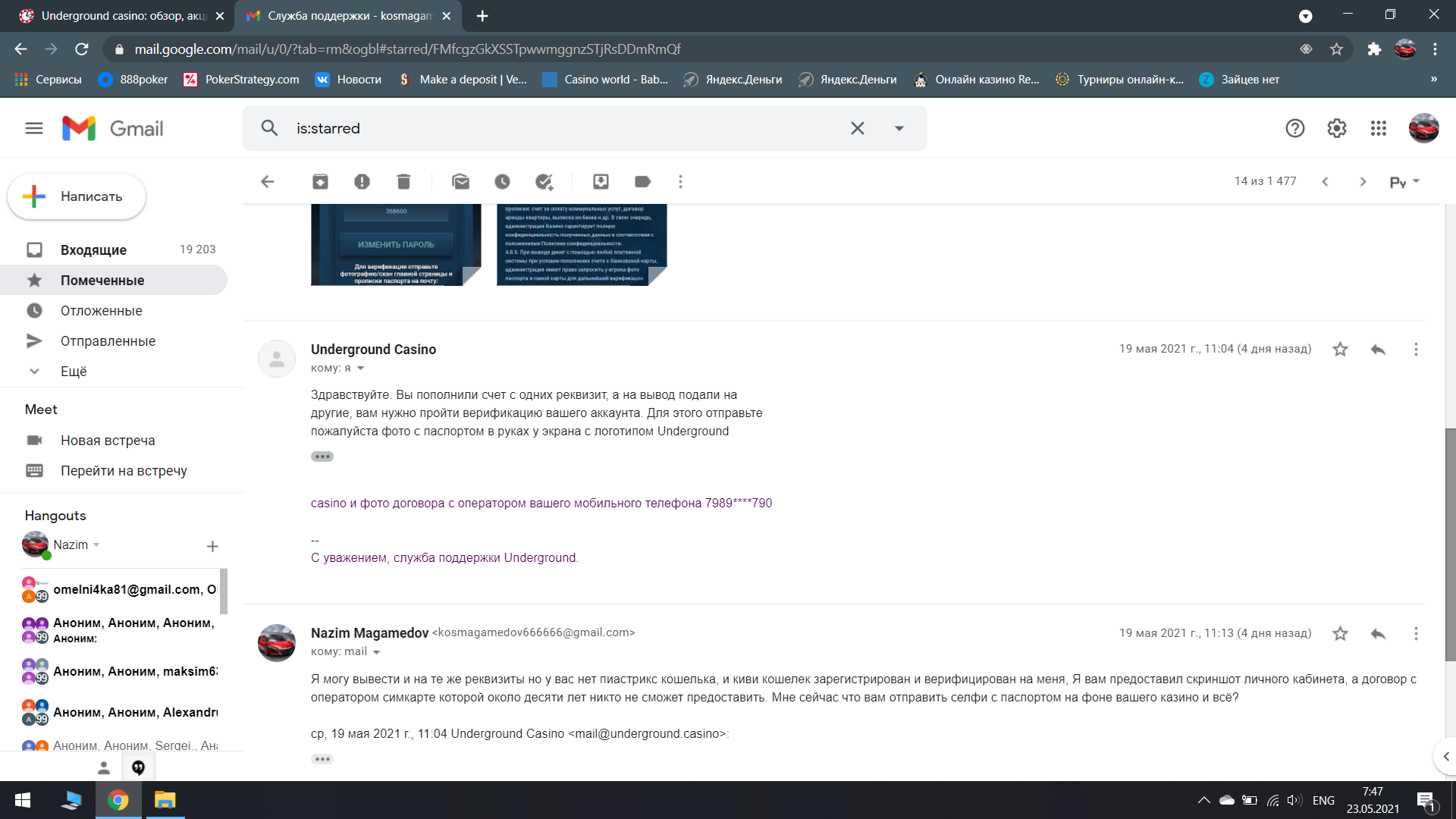This screenshot has height=819, width=1456.
Task: Click the Hangouts contacts person icon
Action: (104, 767)
